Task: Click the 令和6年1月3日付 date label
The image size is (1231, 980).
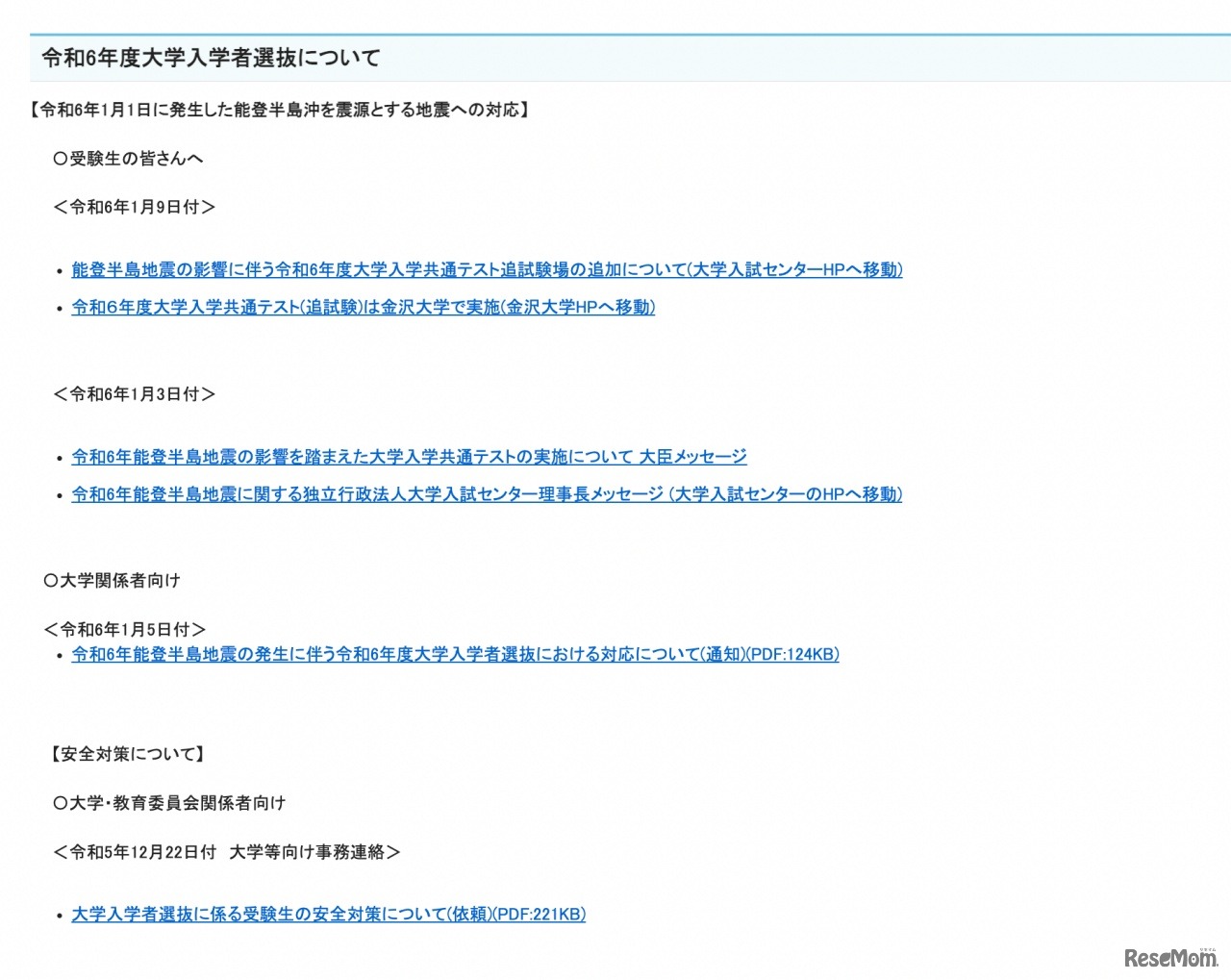Action: (134, 393)
